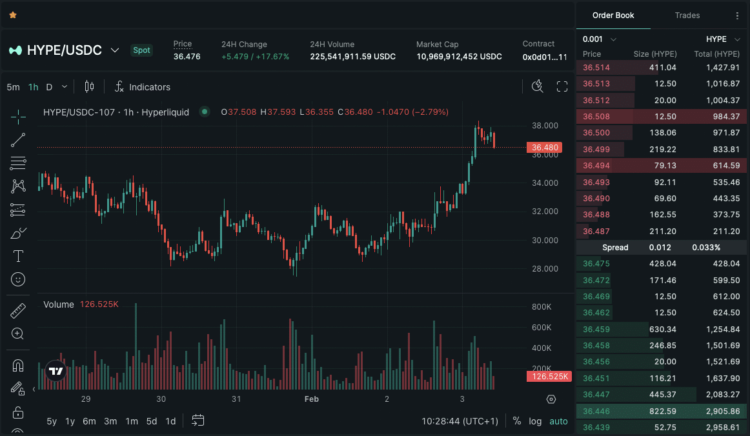Screen dimensions: 750x436
Task: Select the trend line drawing tool
Action: [18, 140]
